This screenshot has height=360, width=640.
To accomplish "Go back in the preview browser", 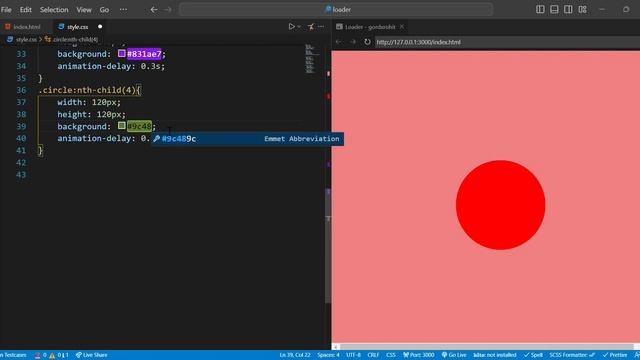I will point(338,42).
